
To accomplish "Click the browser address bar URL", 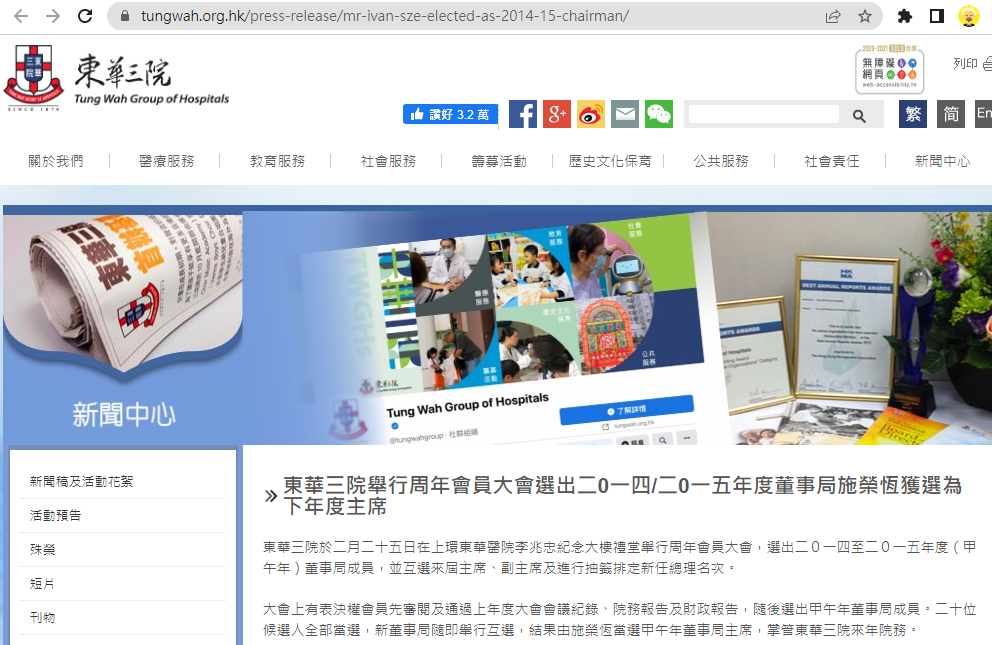I will (385, 16).
